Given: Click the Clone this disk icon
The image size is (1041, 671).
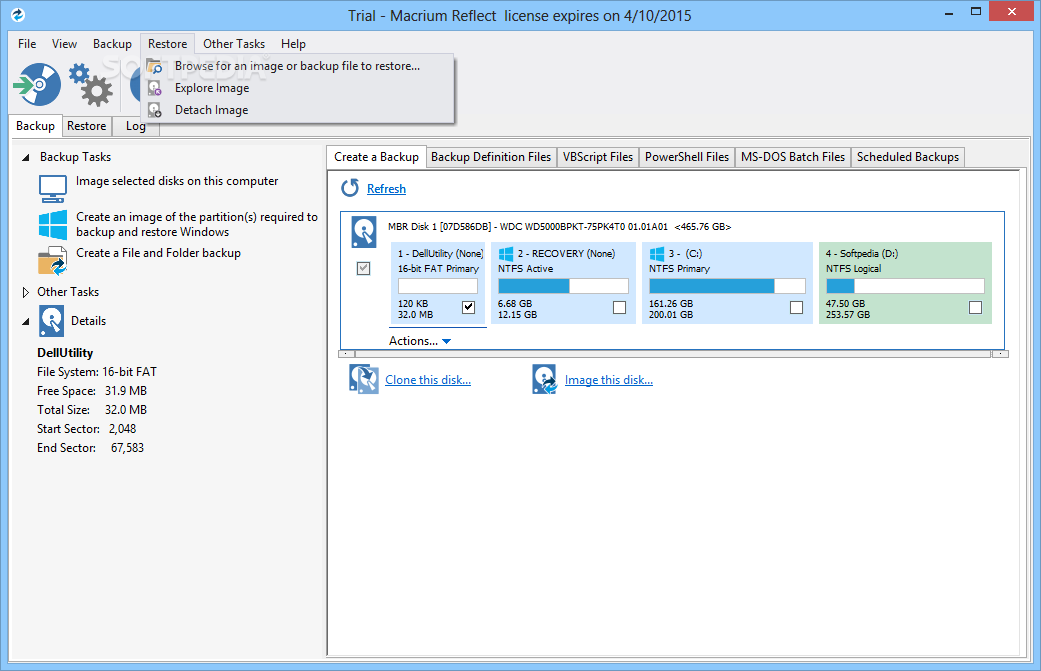Looking at the screenshot, I should 364,380.
